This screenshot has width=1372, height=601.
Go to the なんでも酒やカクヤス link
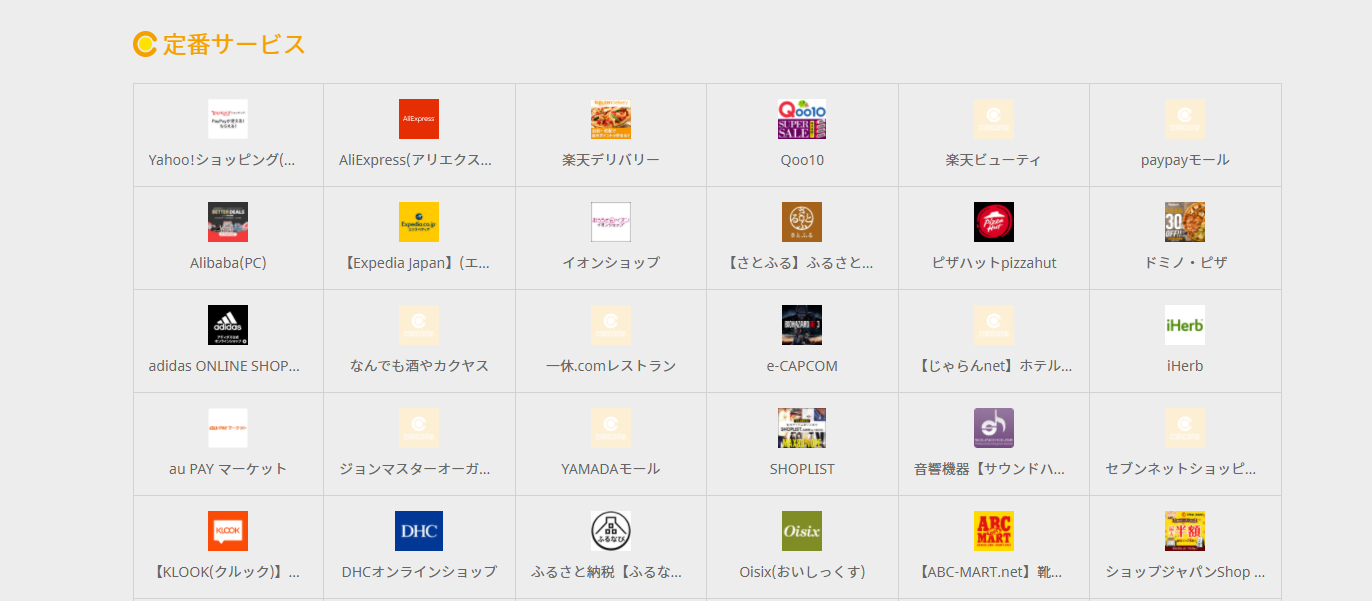(x=419, y=366)
